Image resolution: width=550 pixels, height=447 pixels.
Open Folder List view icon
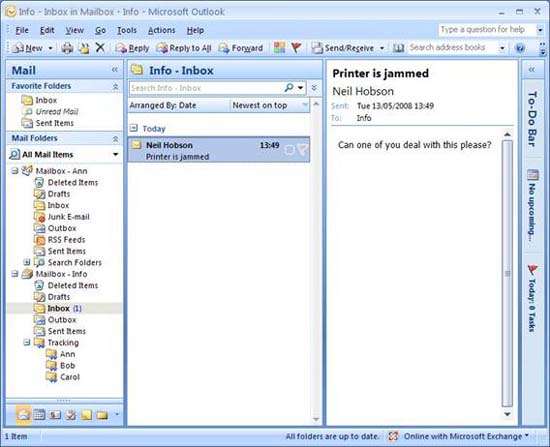102,415
